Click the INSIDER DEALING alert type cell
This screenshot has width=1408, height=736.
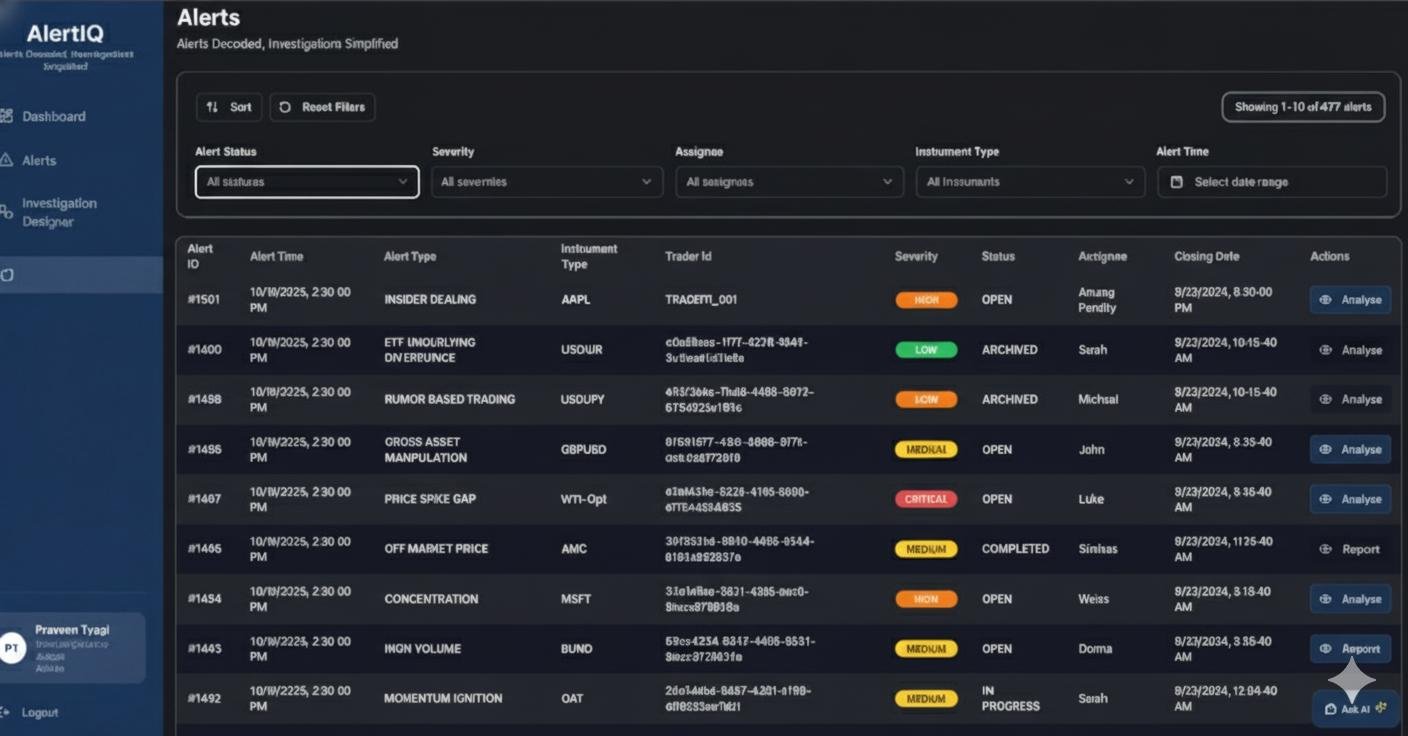click(x=430, y=300)
